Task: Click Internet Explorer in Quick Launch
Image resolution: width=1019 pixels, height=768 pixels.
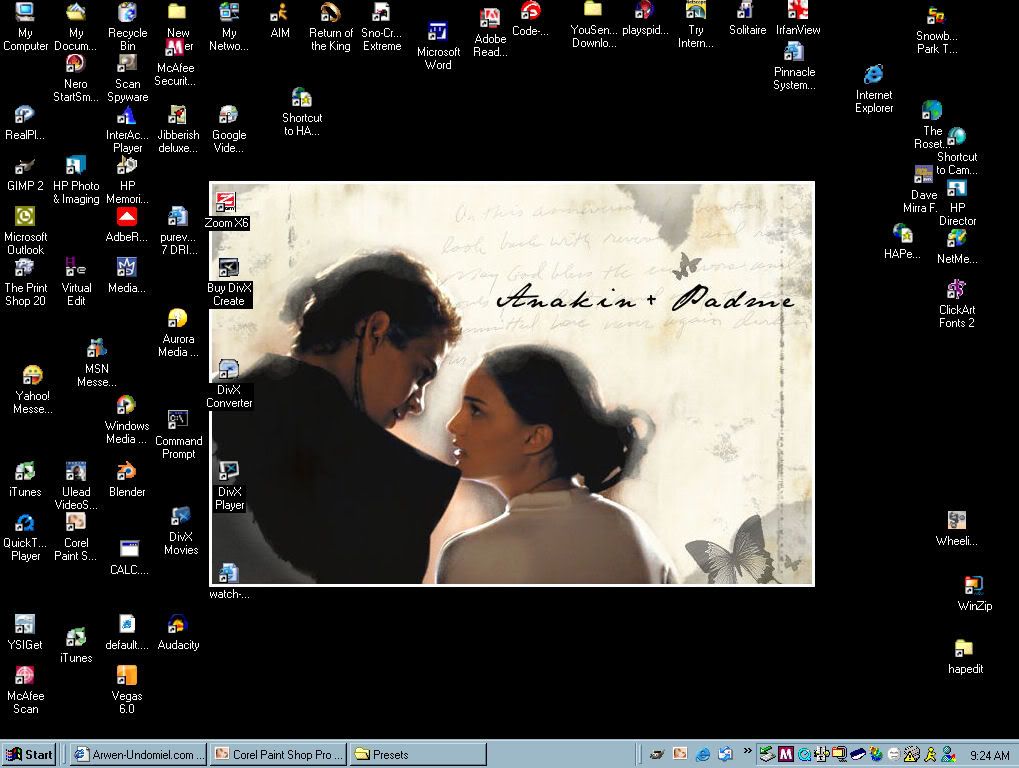Action: click(x=703, y=754)
